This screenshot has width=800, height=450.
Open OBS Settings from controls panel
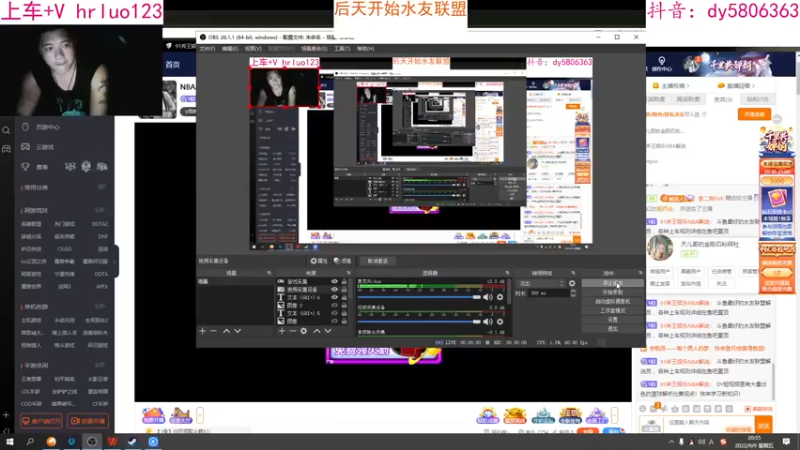click(x=612, y=320)
